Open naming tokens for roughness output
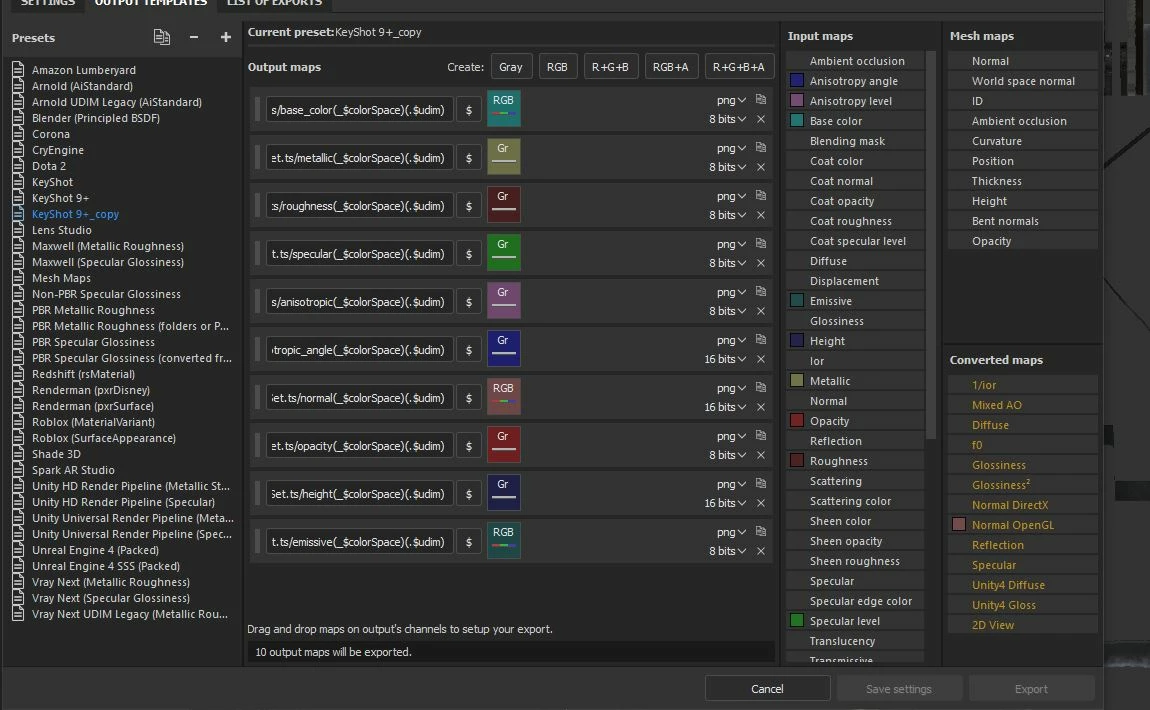 (469, 206)
